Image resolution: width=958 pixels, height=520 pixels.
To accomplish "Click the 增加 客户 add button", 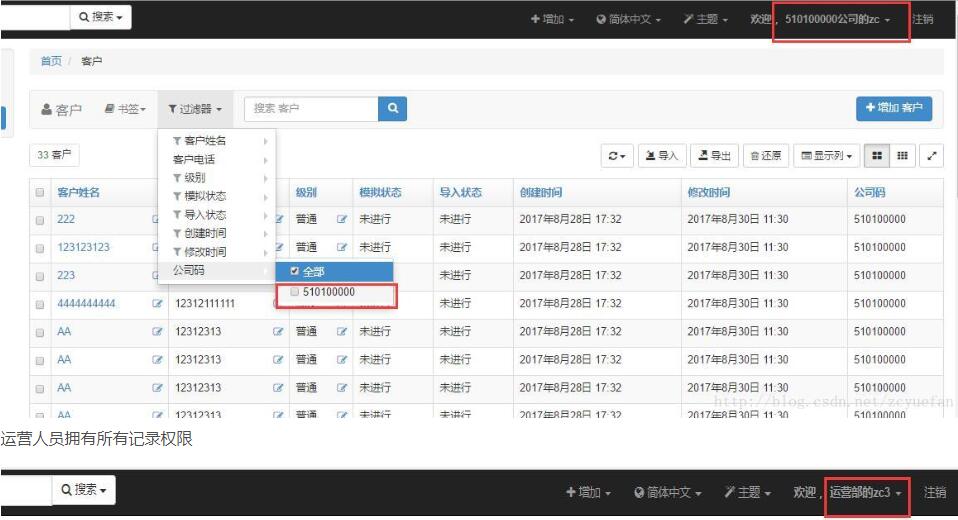I will click(x=893, y=108).
